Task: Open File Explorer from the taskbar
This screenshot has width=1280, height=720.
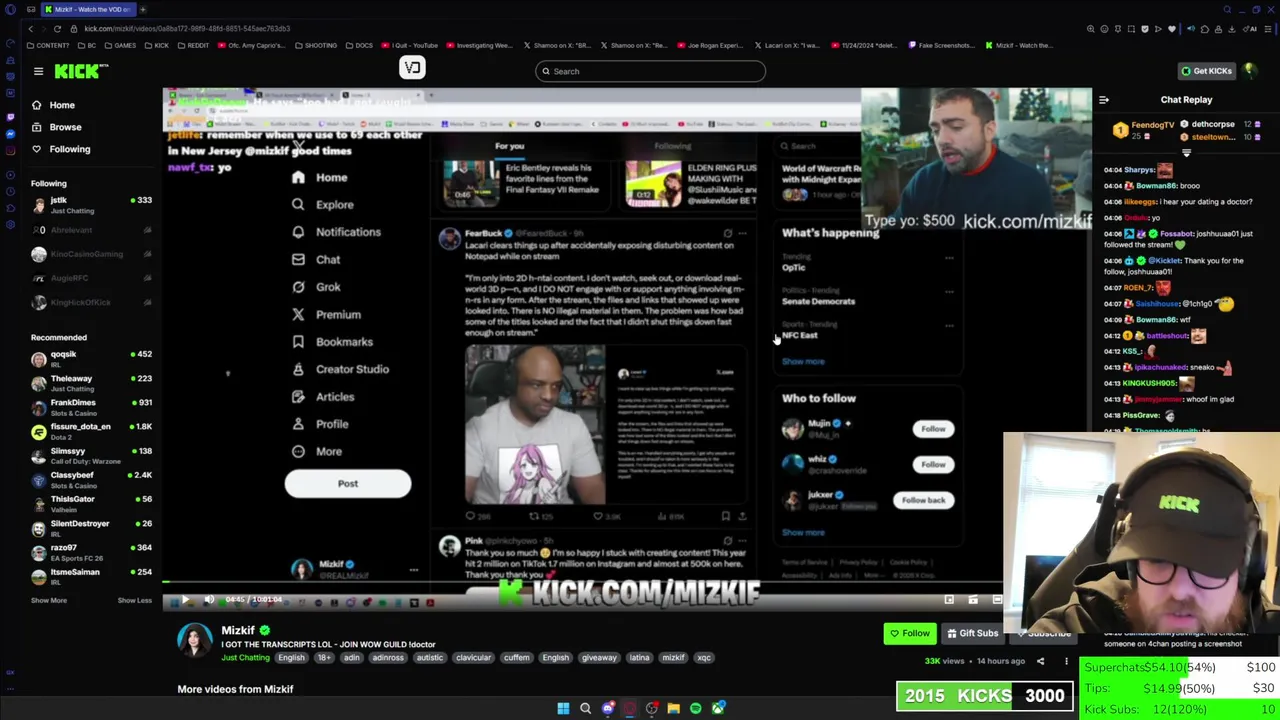Action: [x=674, y=708]
